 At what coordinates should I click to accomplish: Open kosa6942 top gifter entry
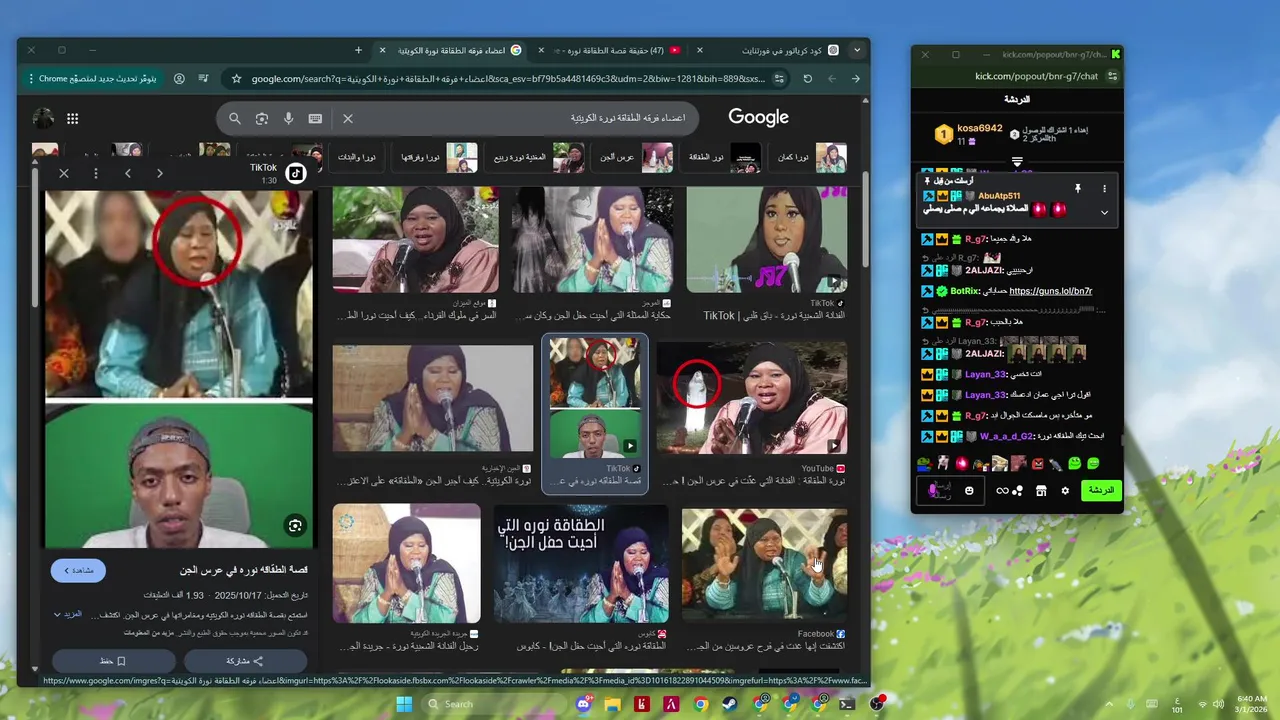pos(968,134)
